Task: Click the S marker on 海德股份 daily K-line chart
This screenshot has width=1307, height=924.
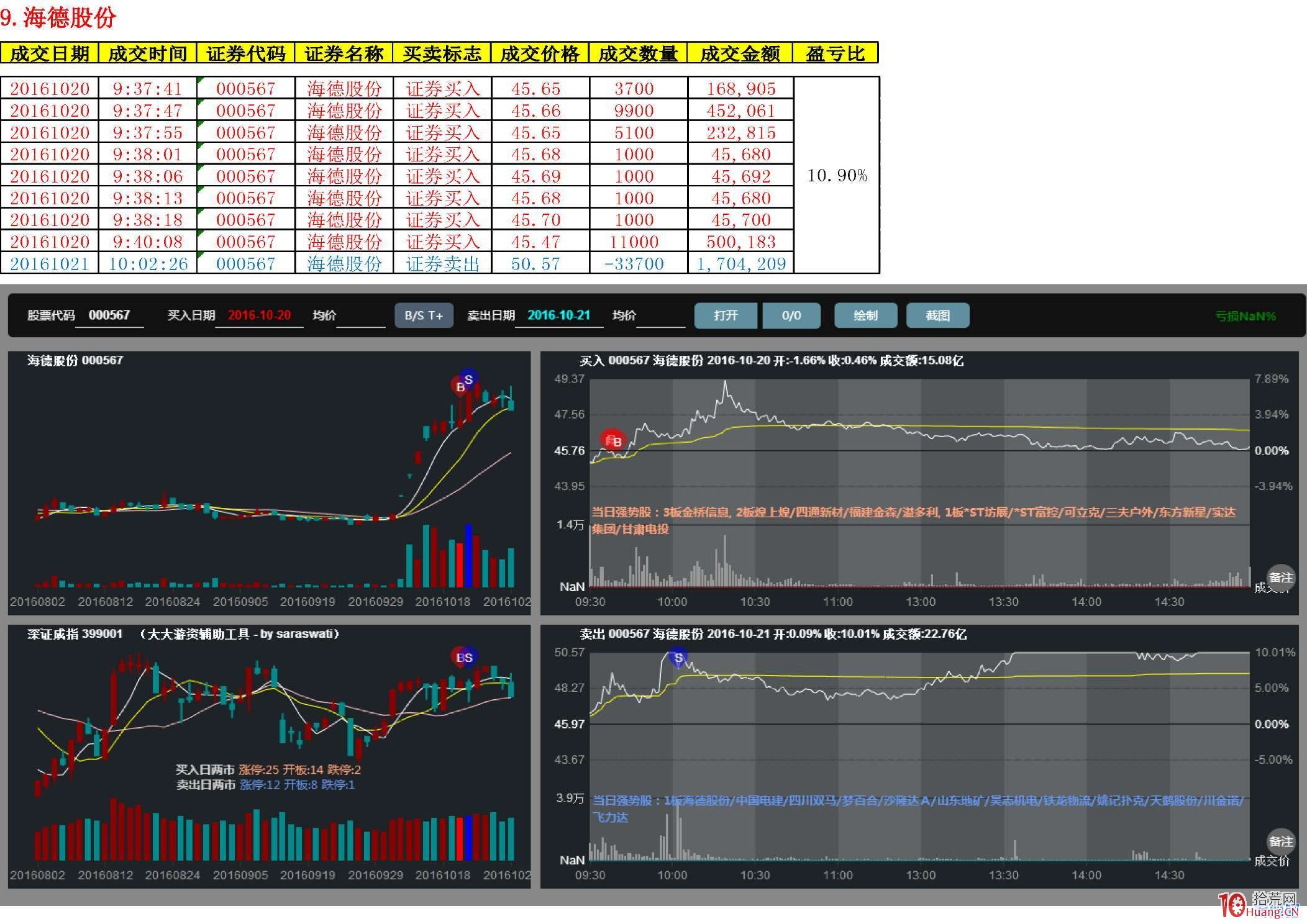Action: pyautogui.click(x=468, y=379)
